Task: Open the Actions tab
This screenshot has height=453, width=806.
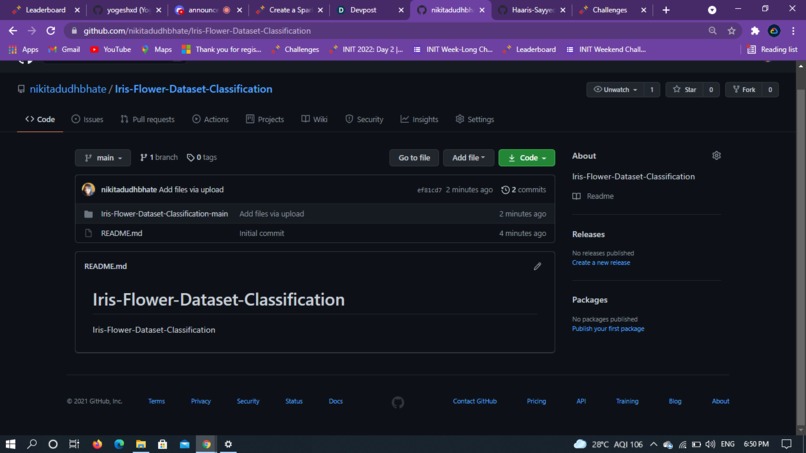Action: (210, 119)
